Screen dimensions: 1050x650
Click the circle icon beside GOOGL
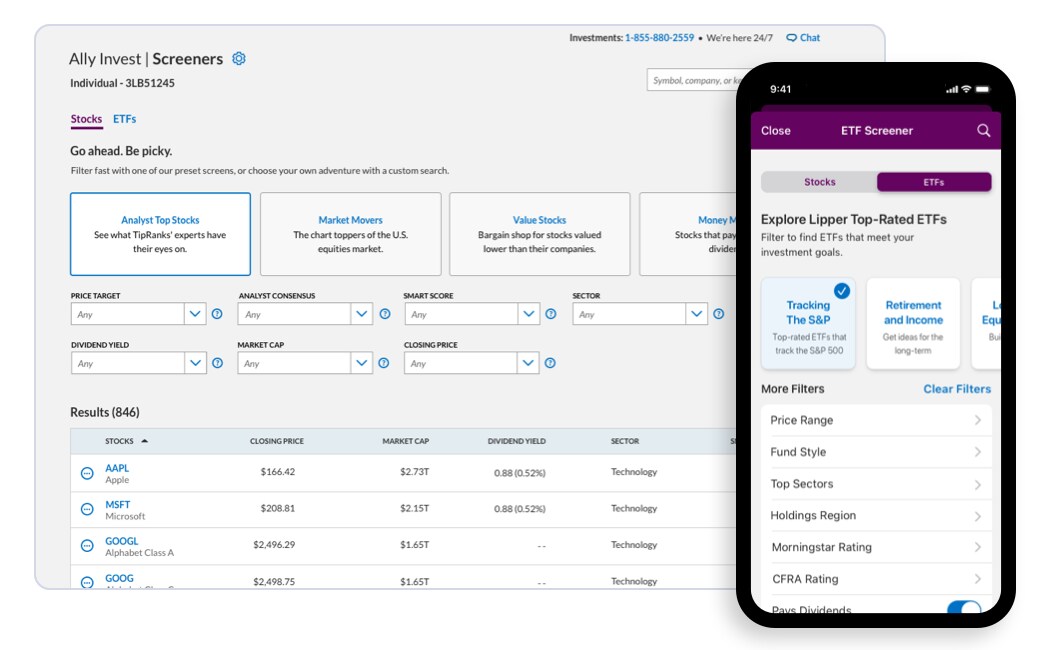tap(87, 546)
